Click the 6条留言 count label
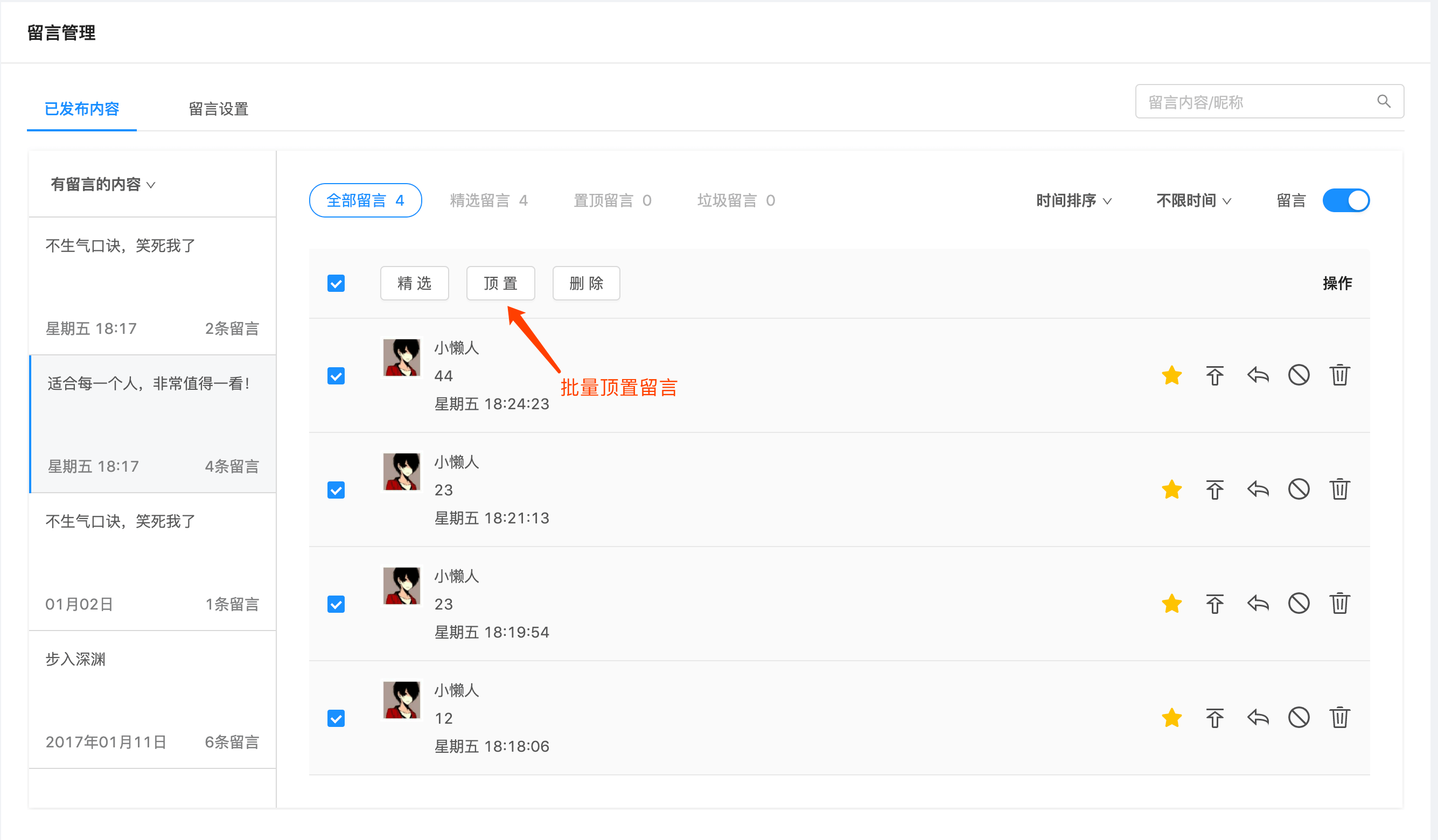The image size is (1438, 840). [232, 742]
